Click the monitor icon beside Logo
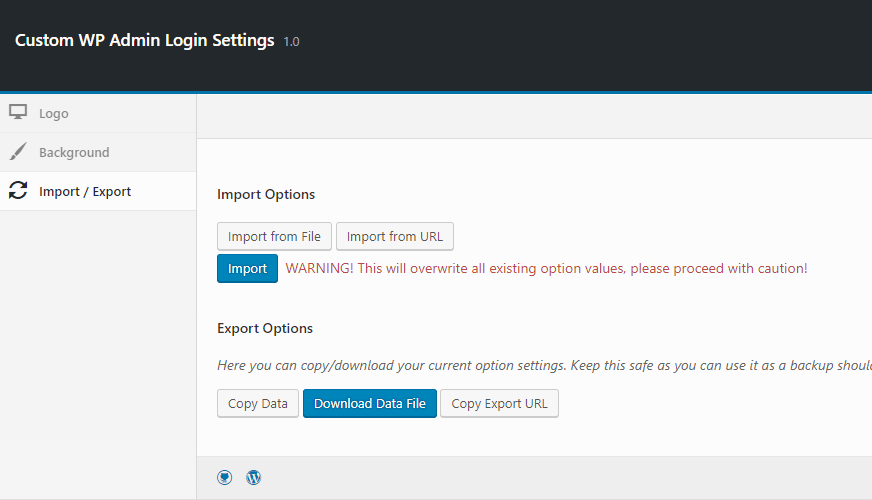 pyautogui.click(x=18, y=112)
